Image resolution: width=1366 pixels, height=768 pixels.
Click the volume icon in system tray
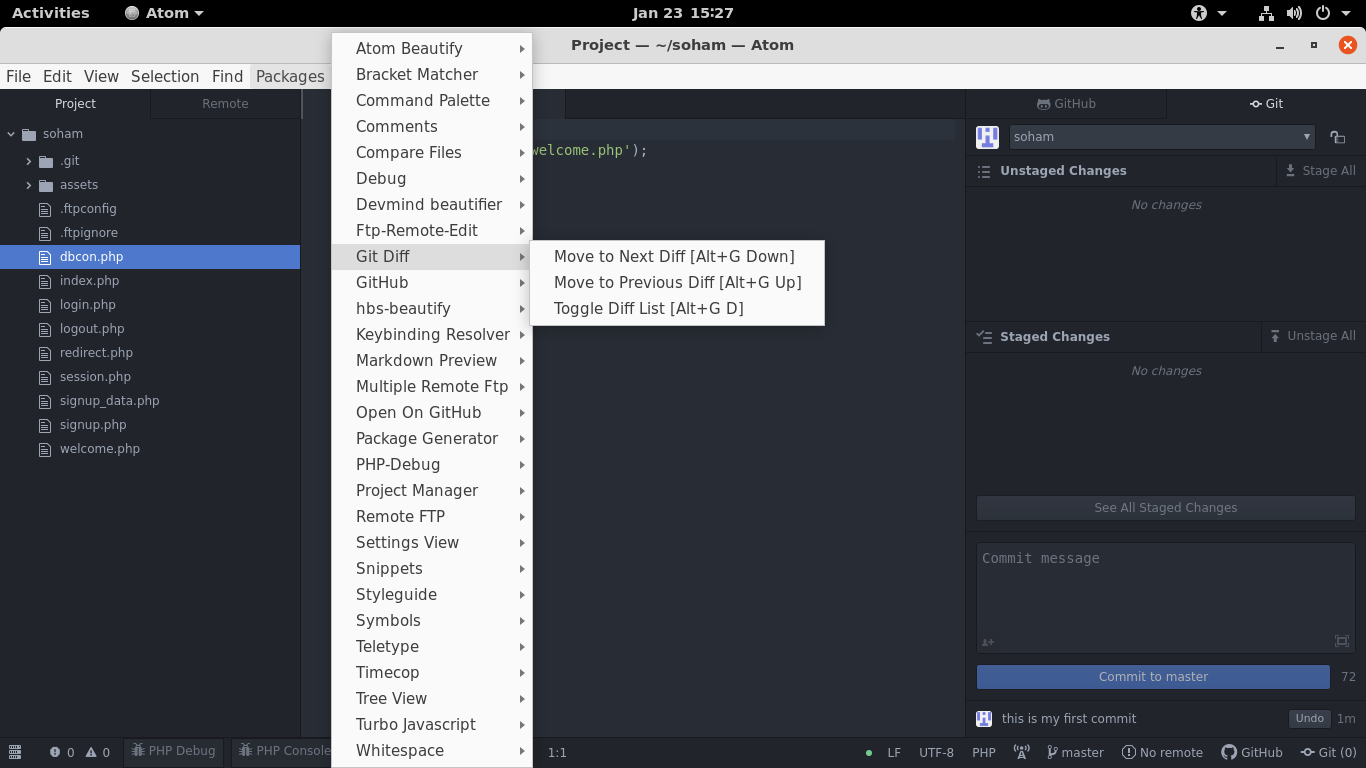click(1294, 13)
